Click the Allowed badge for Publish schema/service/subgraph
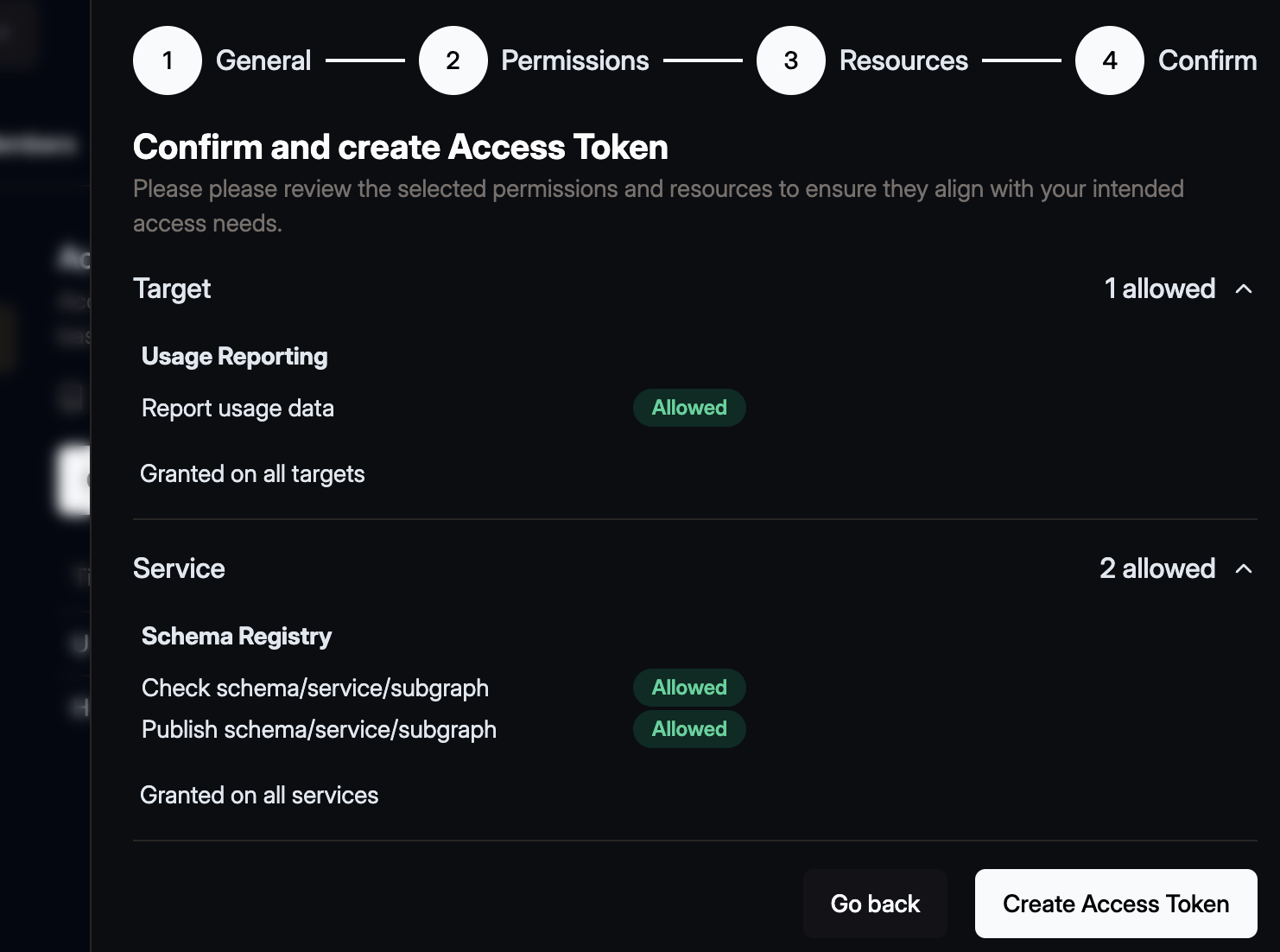The height and width of the screenshot is (952, 1280). coord(688,728)
